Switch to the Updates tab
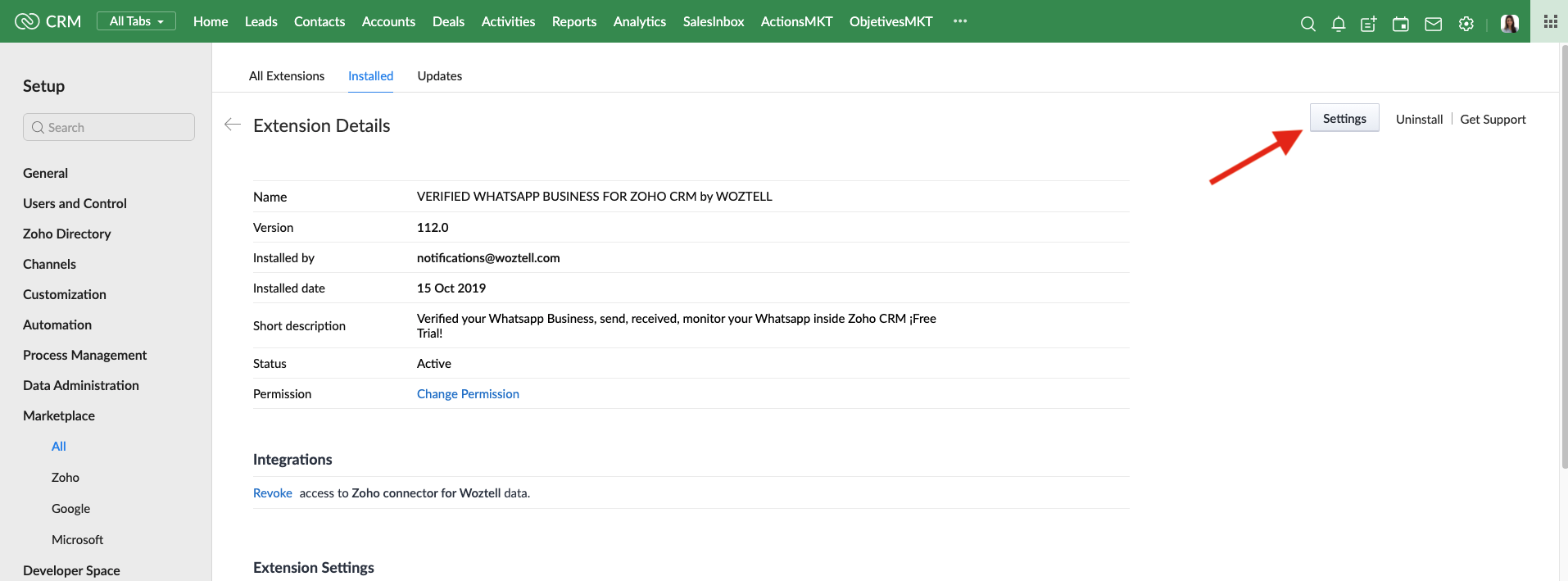The image size is (1568, 581). coord(440,75)
